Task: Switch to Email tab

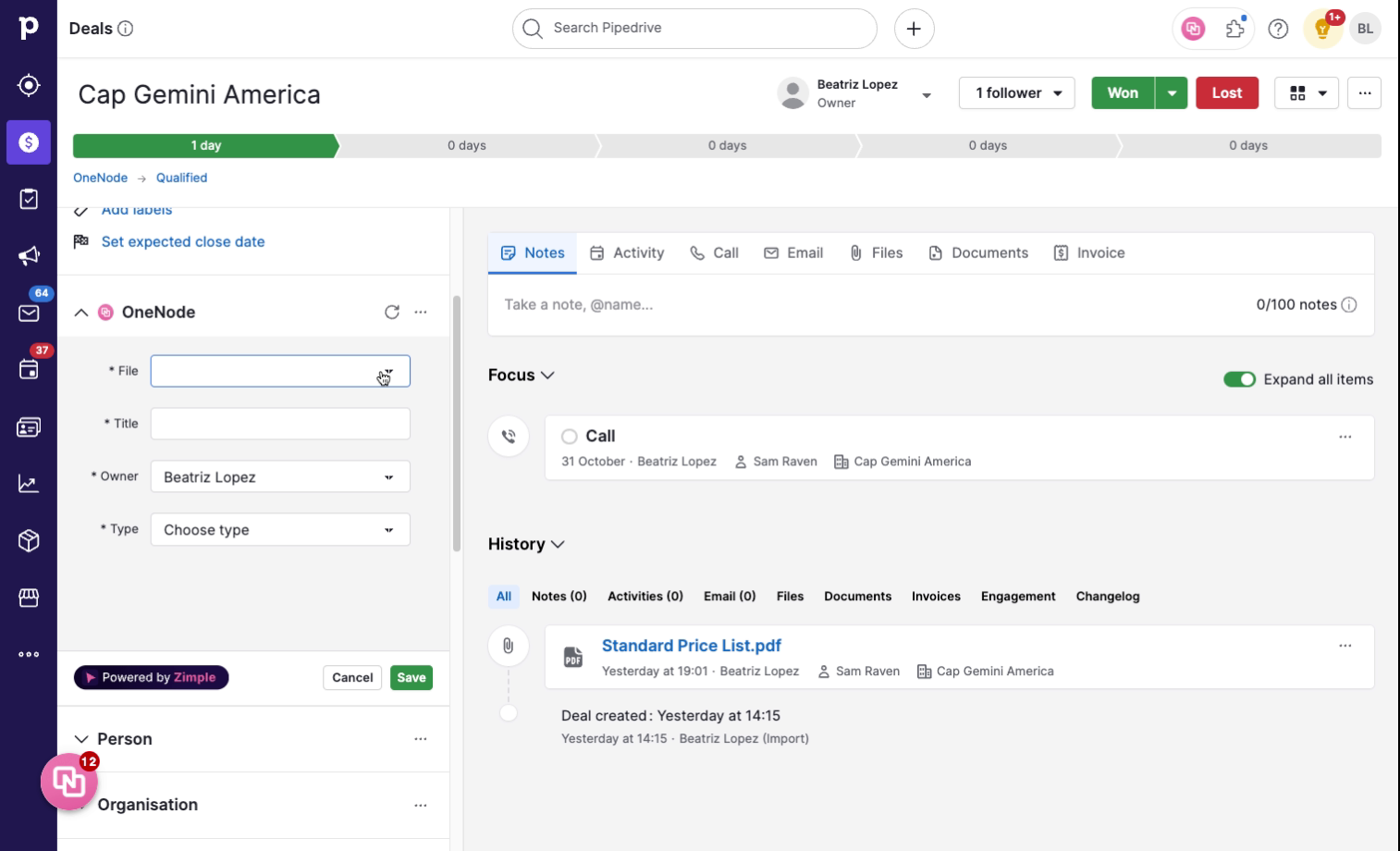Action: click(793, 253)
